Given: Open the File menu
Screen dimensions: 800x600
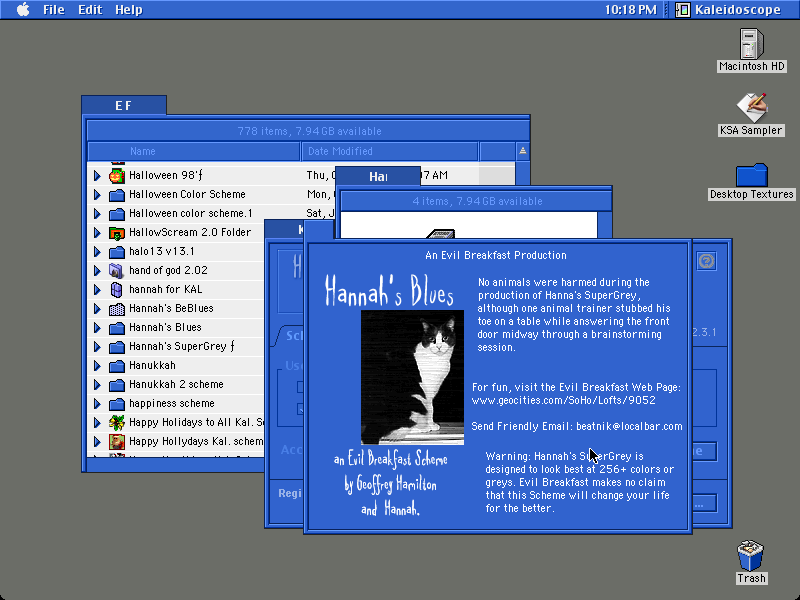Looking at the screenshot, I should point(54,10).
